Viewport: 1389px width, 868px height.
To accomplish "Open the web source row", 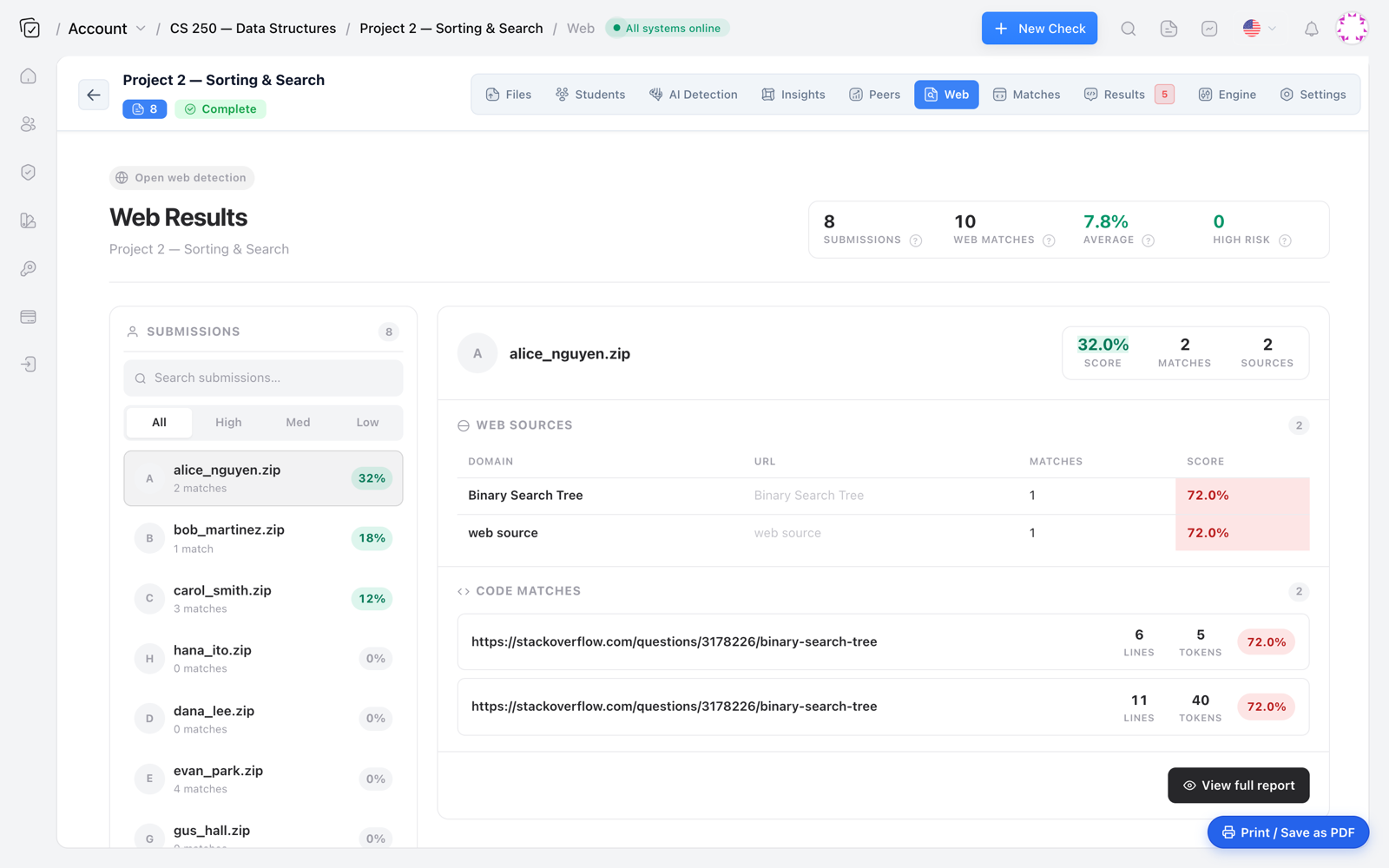I will tap(883, 533).
